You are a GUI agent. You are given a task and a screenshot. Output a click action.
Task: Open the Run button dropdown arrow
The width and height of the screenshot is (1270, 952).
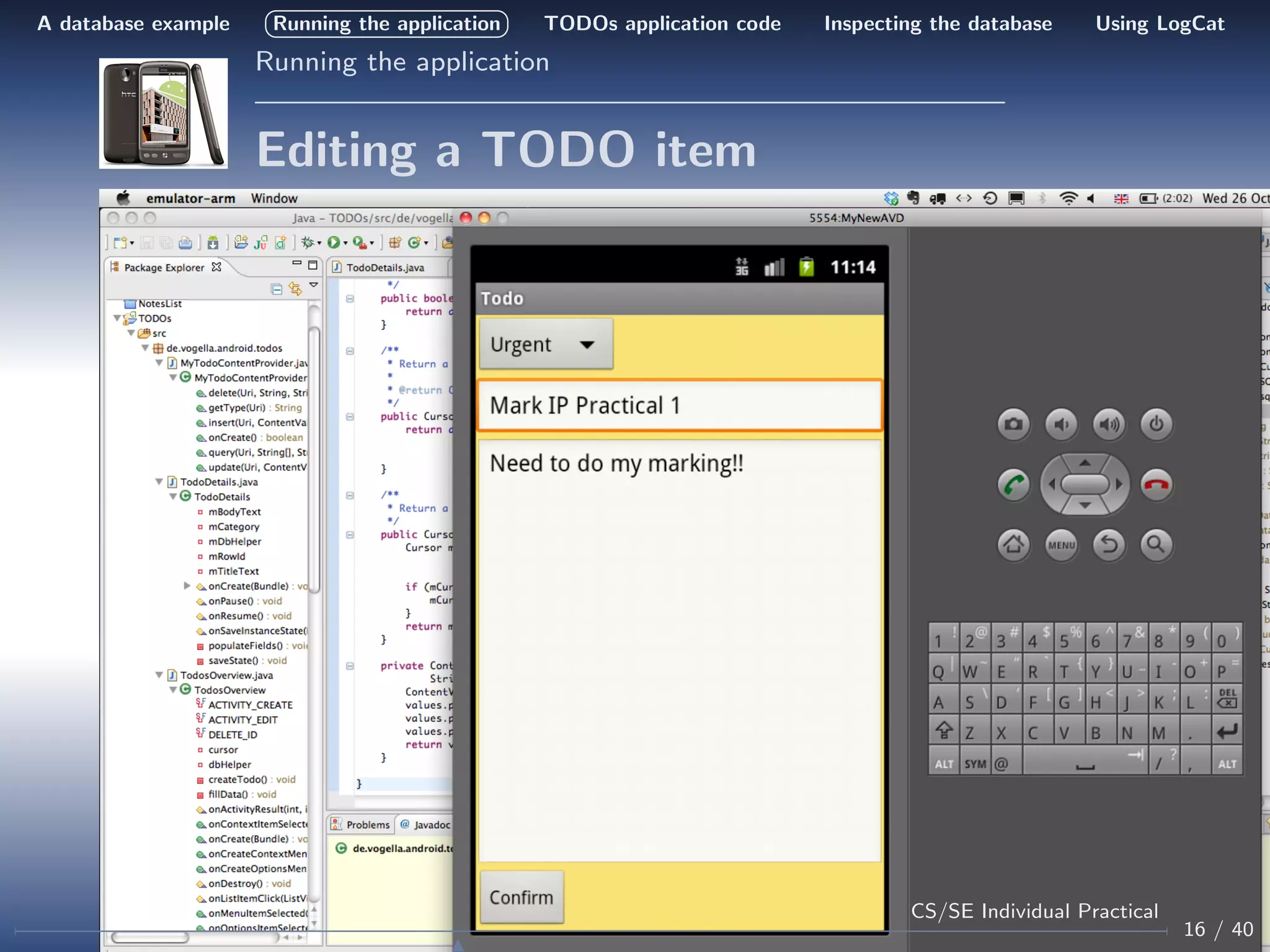click(345, 244)
